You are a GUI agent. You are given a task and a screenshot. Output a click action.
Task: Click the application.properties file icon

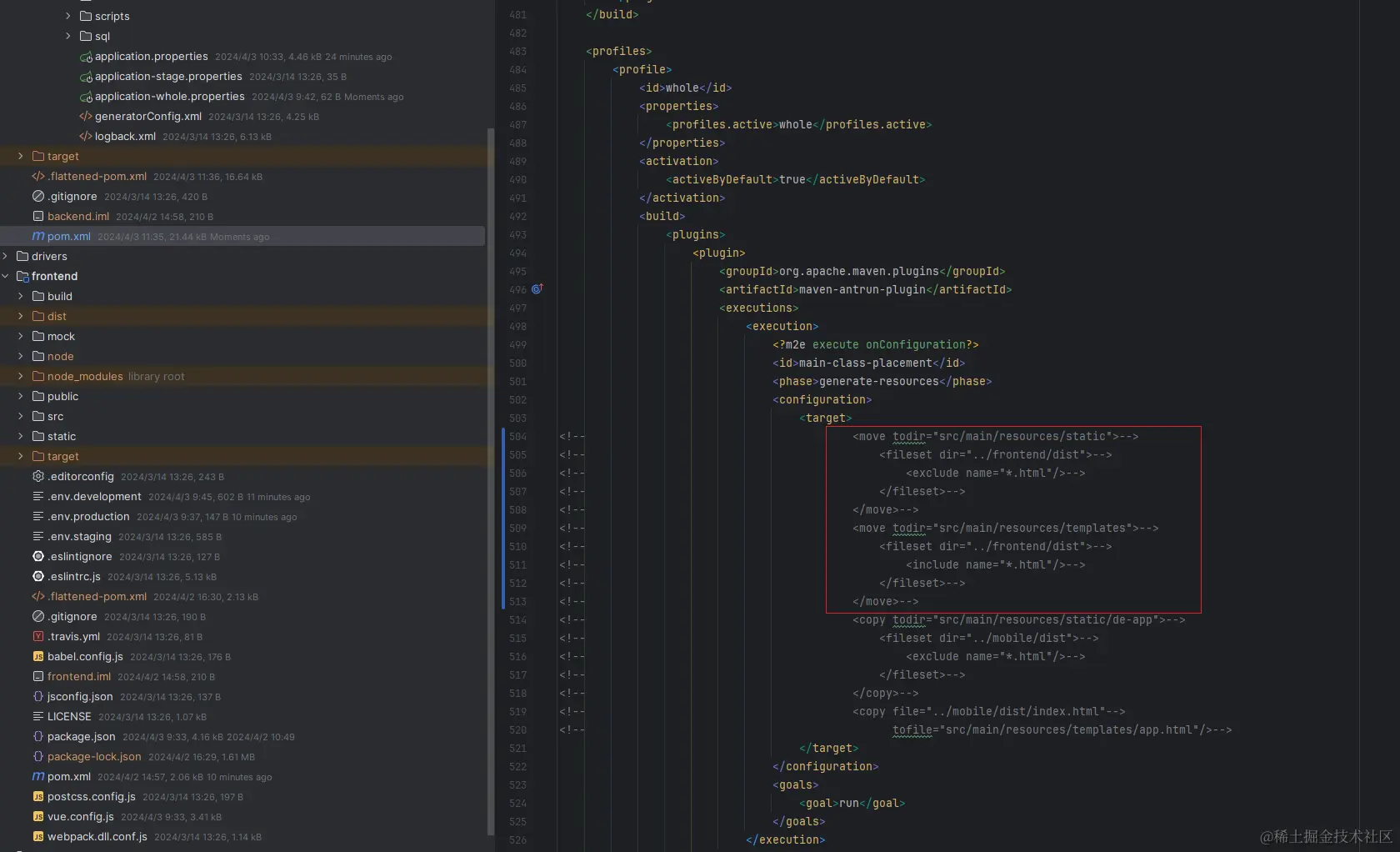86,57
